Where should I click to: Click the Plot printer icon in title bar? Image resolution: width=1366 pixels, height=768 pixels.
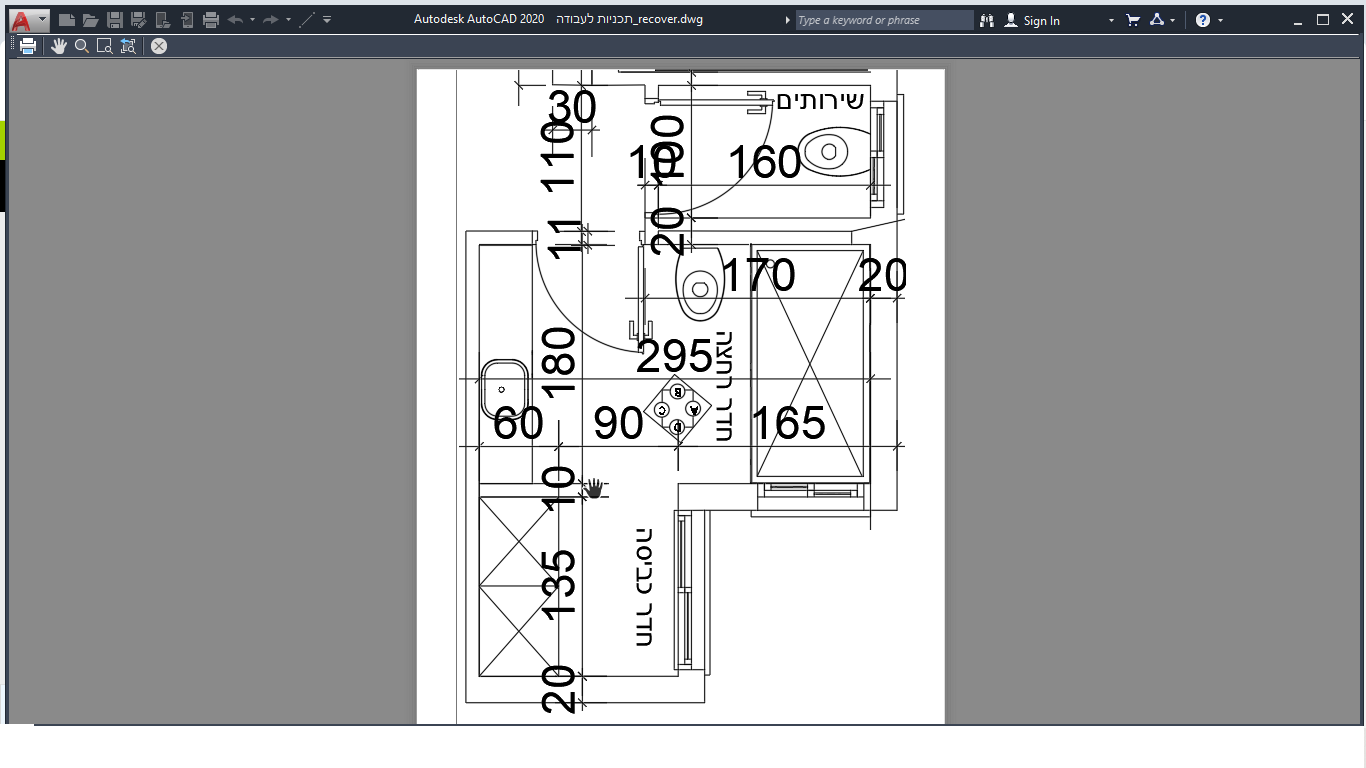click(x=211, y=20)
